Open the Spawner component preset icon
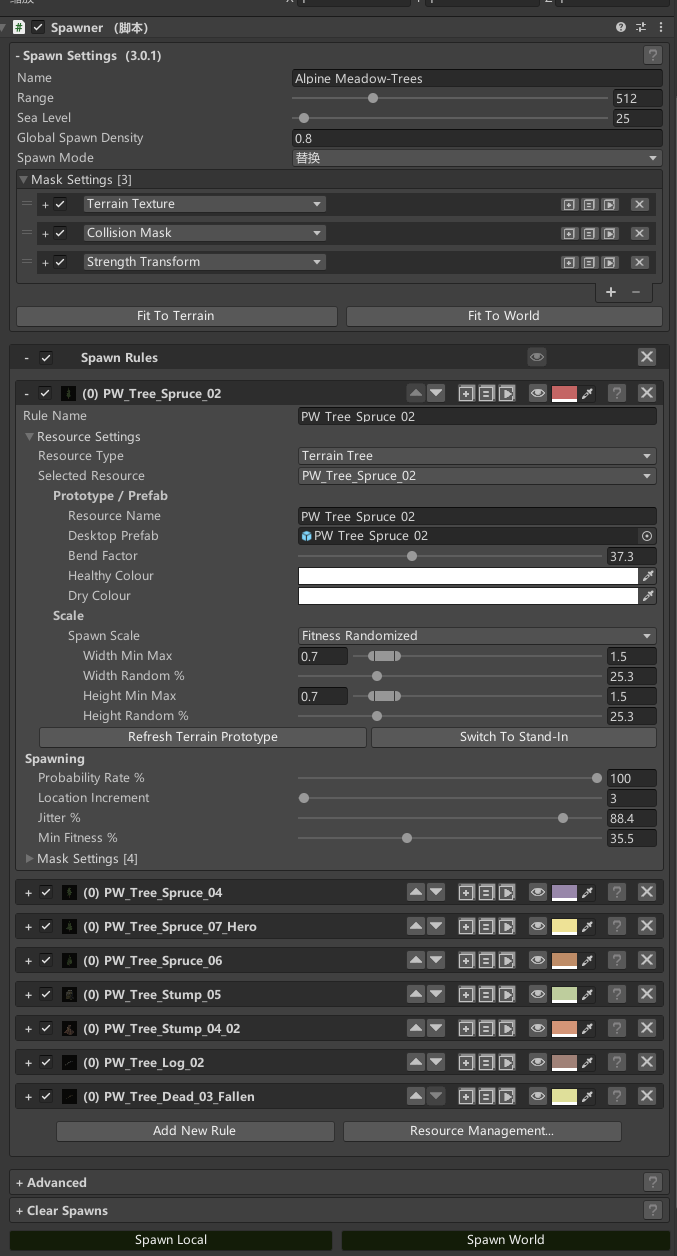Image resolution: width=677 pixels, height=1256 pixels. pos(641,27)
